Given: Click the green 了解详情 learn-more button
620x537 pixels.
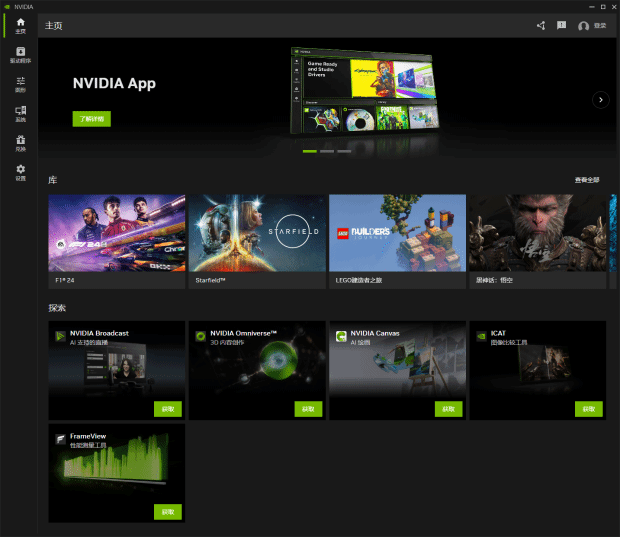Looking at the screenshot, I should tap(92, 119).
